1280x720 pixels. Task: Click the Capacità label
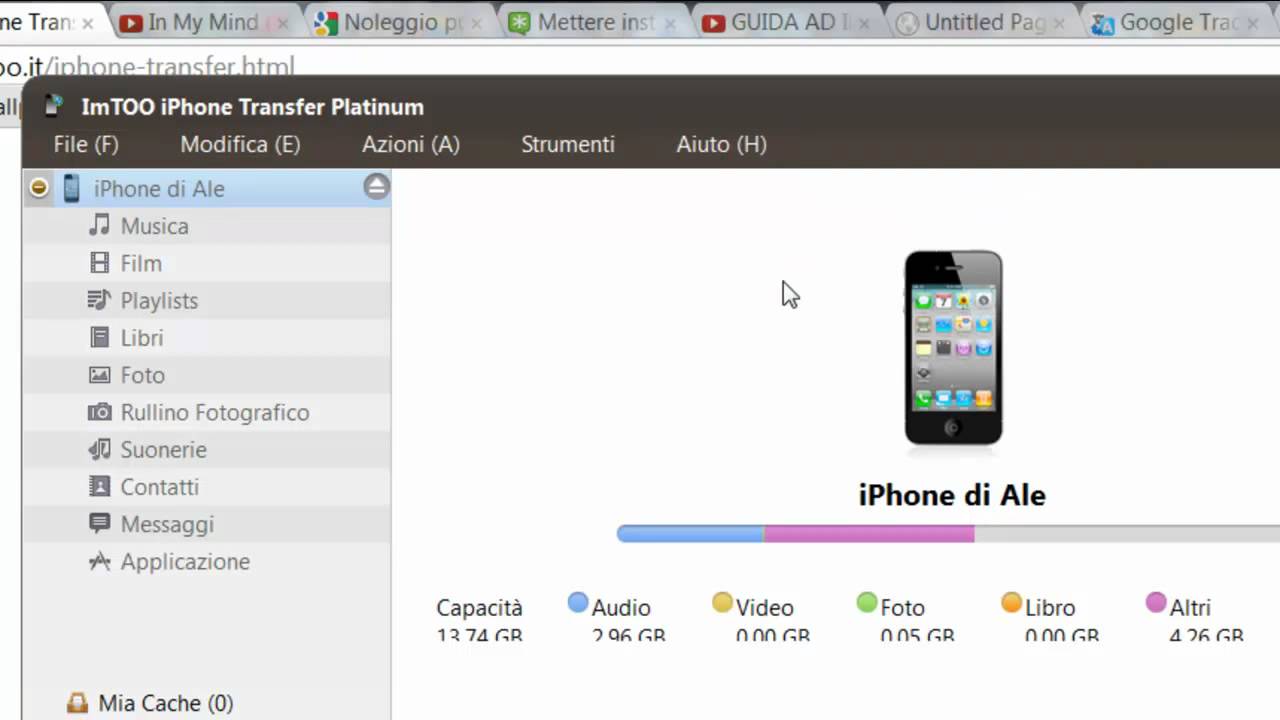point(479,608)
